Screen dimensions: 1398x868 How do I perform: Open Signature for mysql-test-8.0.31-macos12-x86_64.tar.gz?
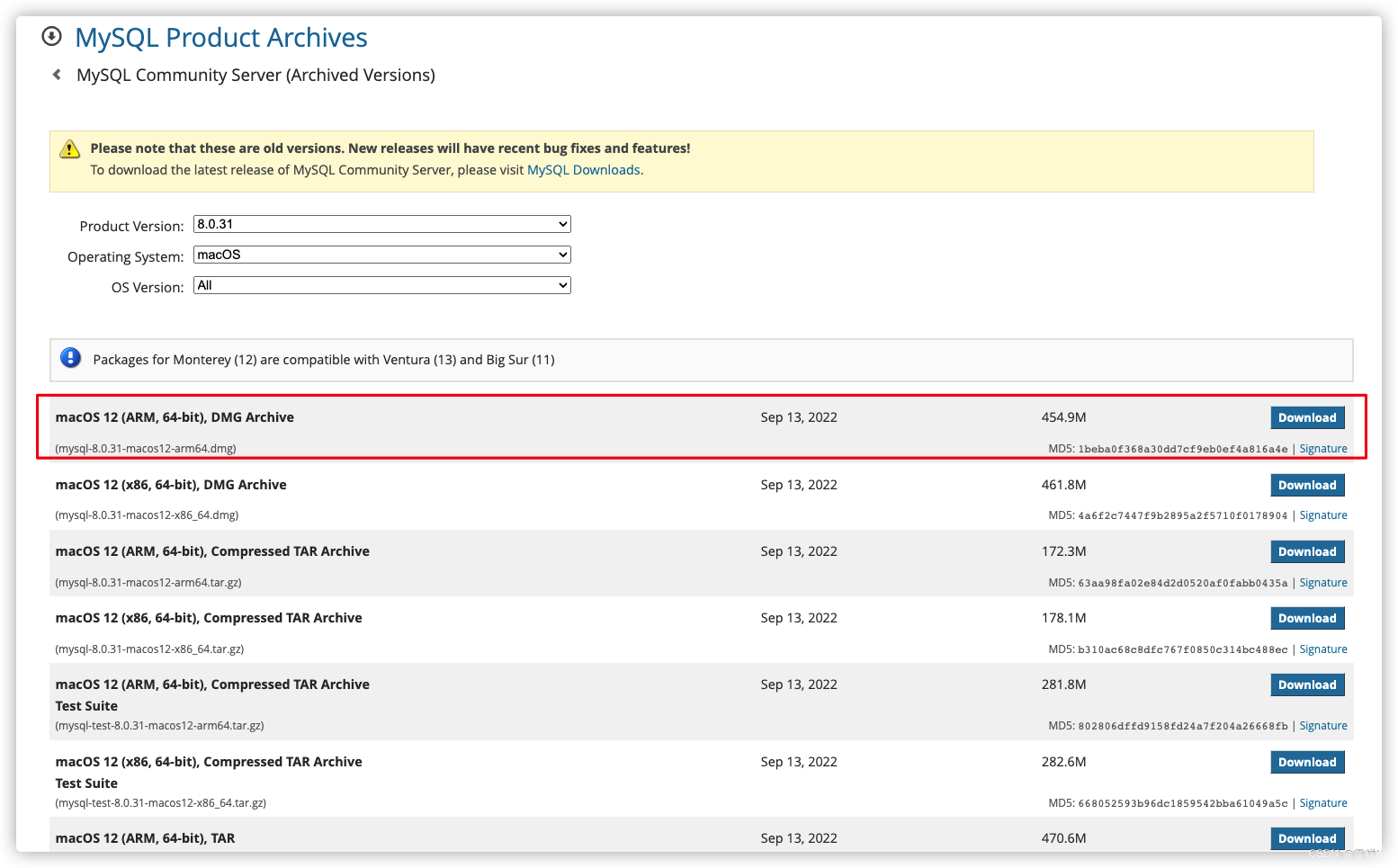(1323, 803)
